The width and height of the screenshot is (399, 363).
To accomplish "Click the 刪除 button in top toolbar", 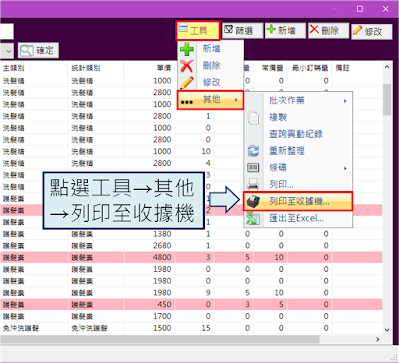I will pos(328,31).
